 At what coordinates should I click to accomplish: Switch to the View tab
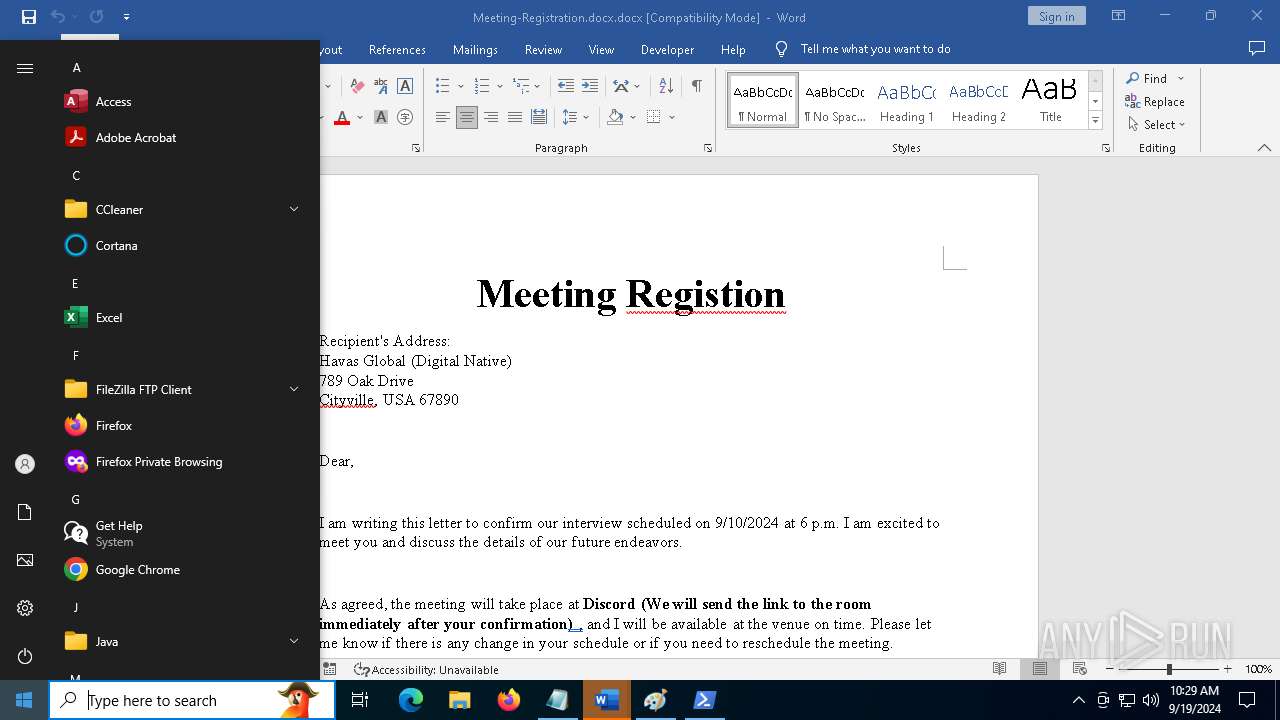coord(601,49)
